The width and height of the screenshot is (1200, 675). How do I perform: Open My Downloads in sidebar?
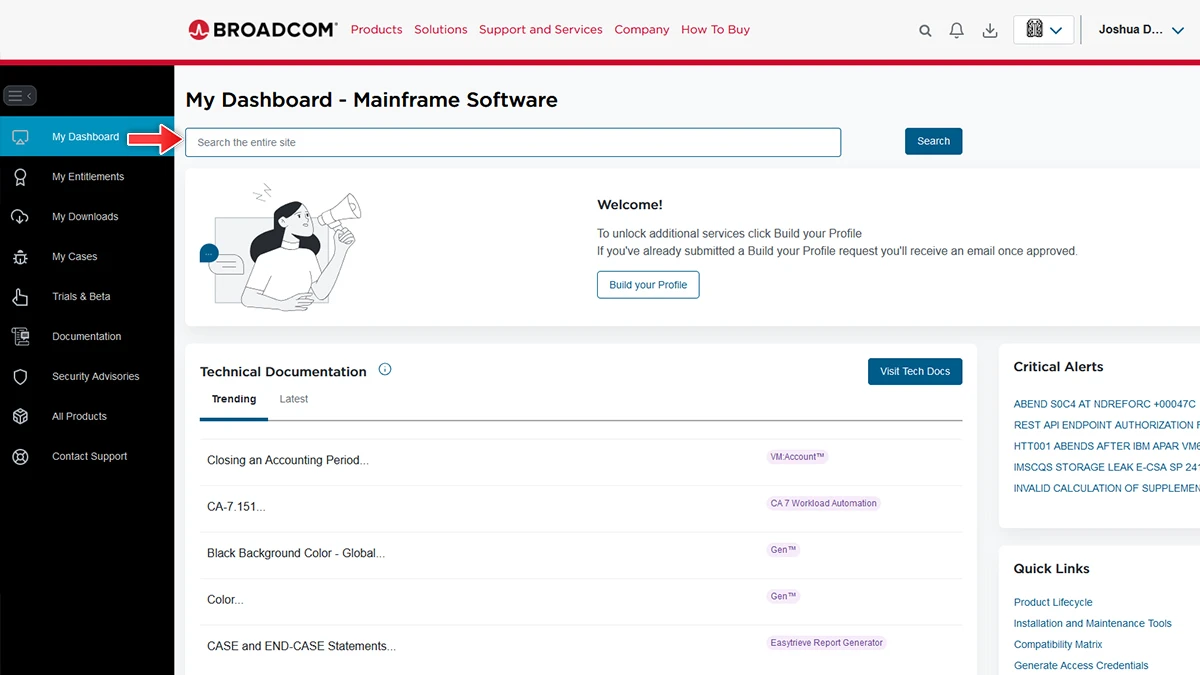click(x=87, y=217)
